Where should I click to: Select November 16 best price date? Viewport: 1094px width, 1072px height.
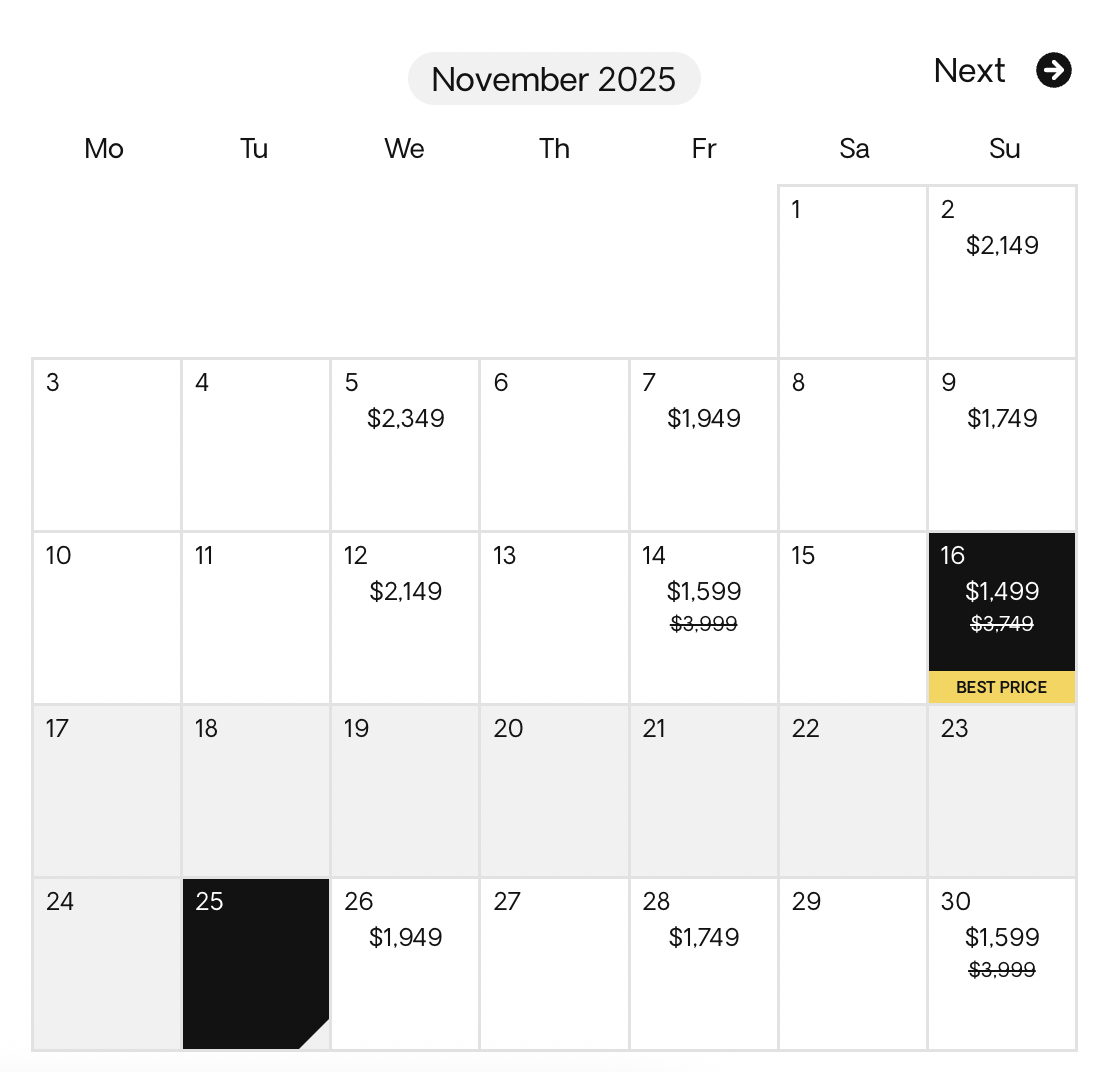[x=1002, y=601]
